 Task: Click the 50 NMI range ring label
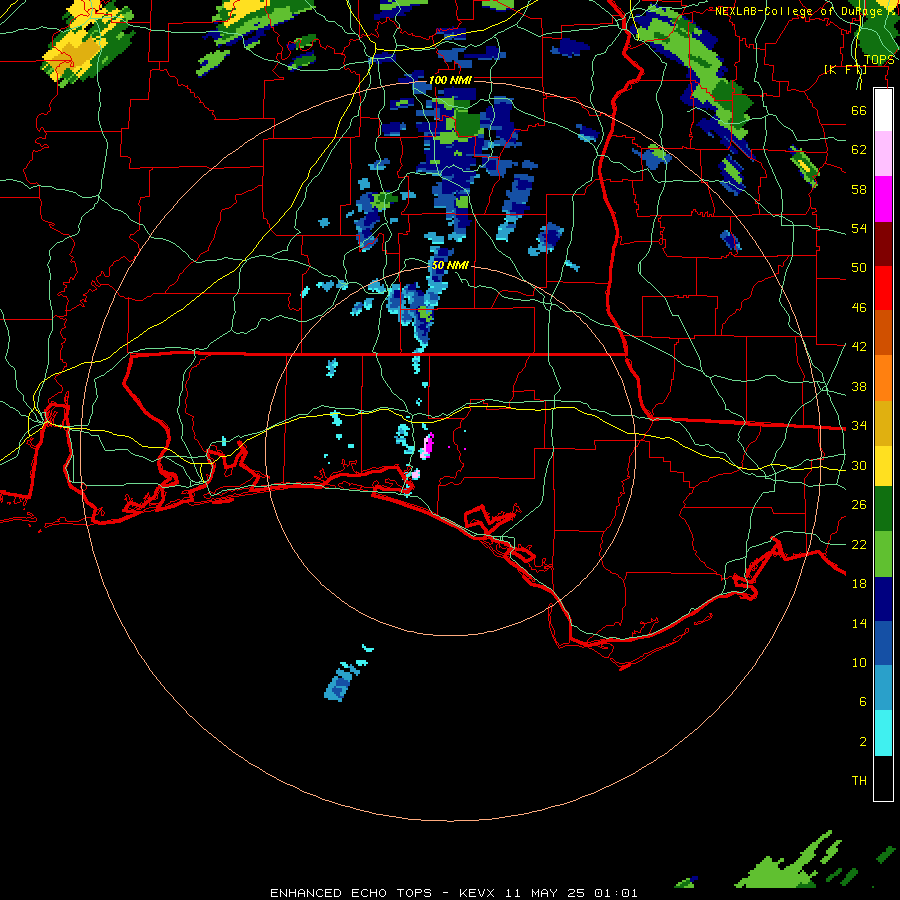(450, 265)
